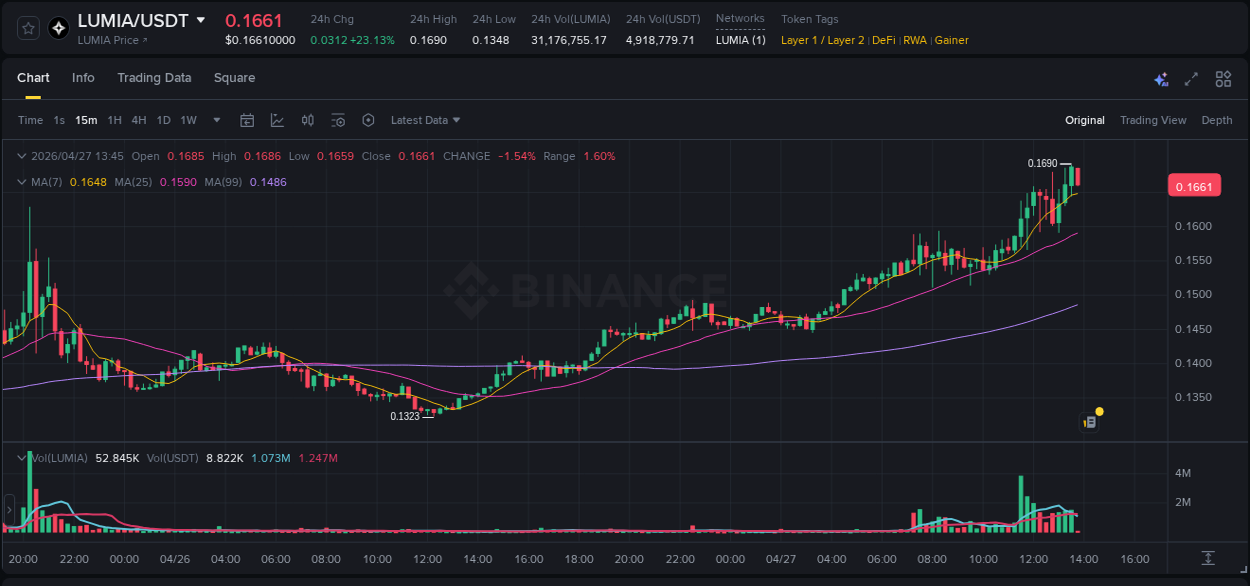Open the Square tab
Image resolution: width=1250 pixels, height=586 pixels.
[x=234, y=77]
